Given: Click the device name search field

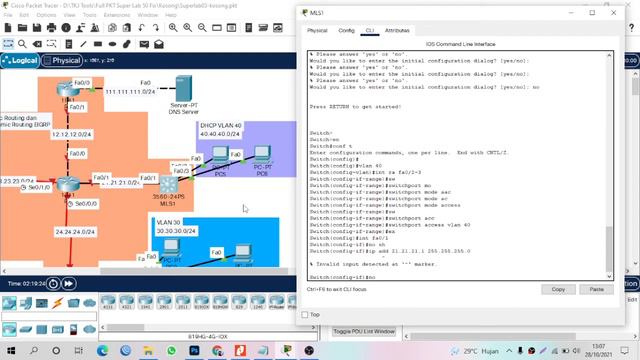Looking at the screenshot, I should [x=49, y=316].
